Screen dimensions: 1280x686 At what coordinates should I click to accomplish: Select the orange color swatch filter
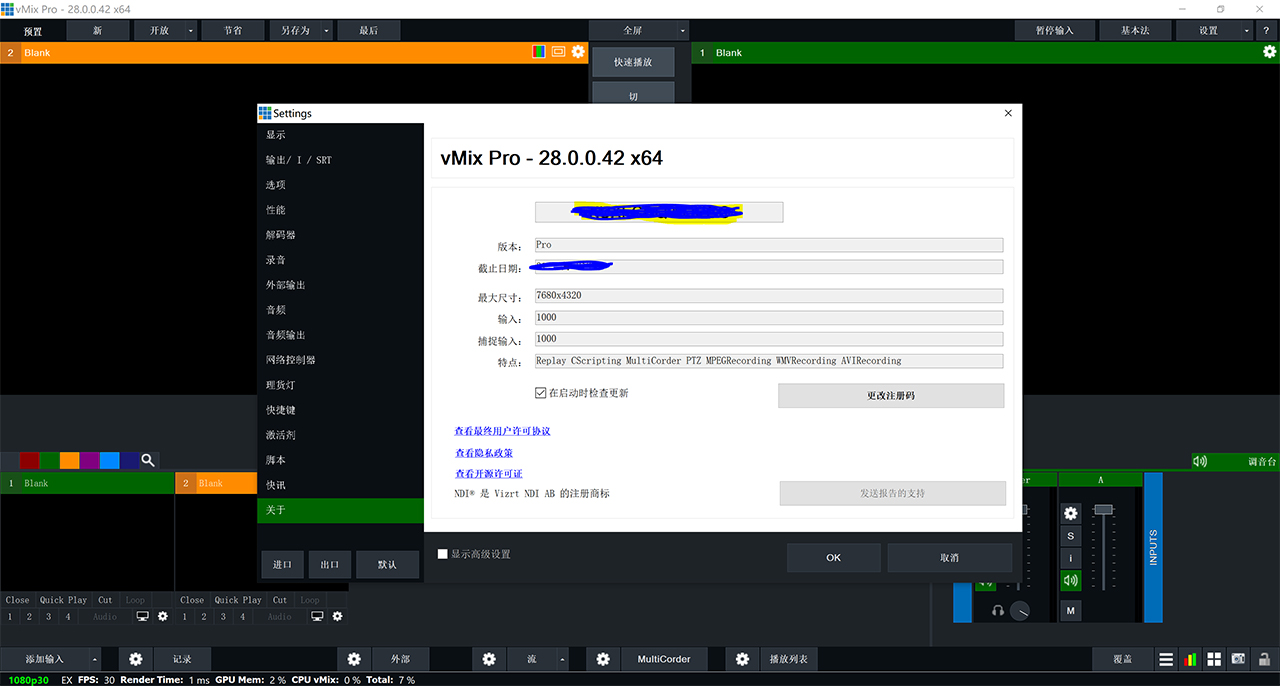click(x=69, y=460)
